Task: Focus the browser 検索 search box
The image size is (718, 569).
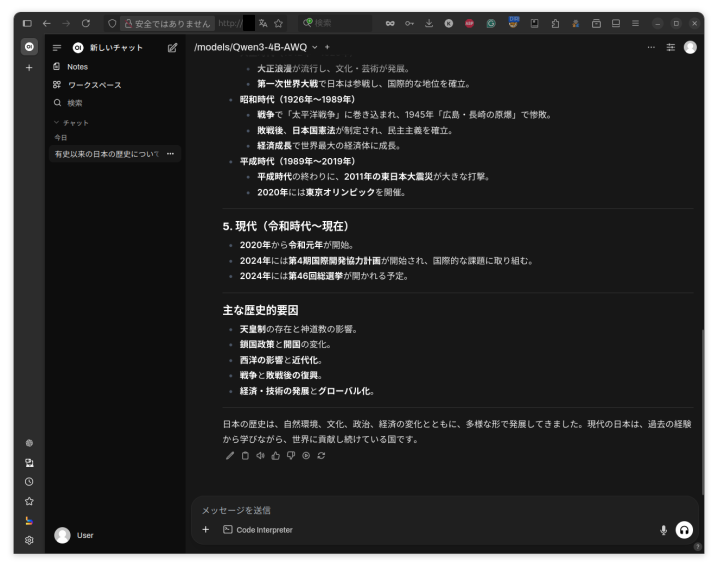Action: [x=336, y=23]
